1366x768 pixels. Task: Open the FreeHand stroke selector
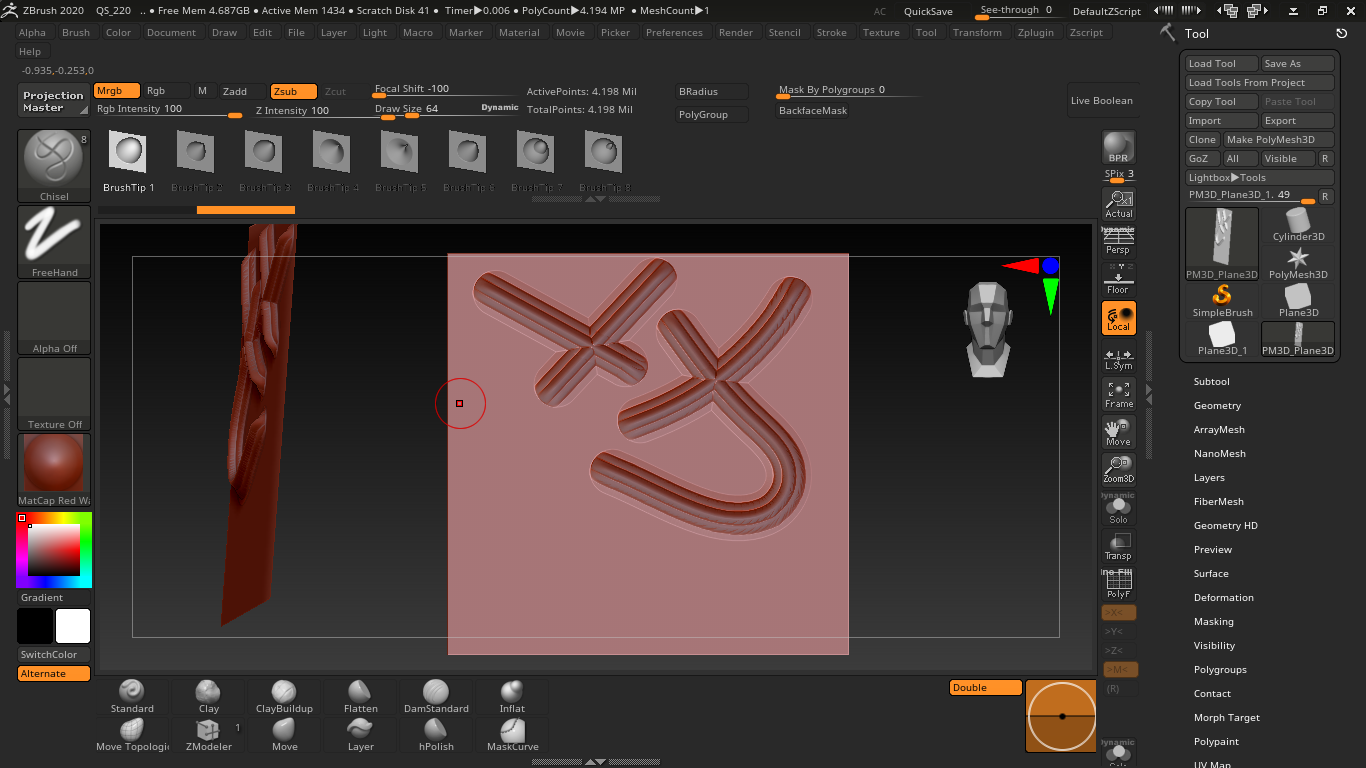(x=54, y=241)
